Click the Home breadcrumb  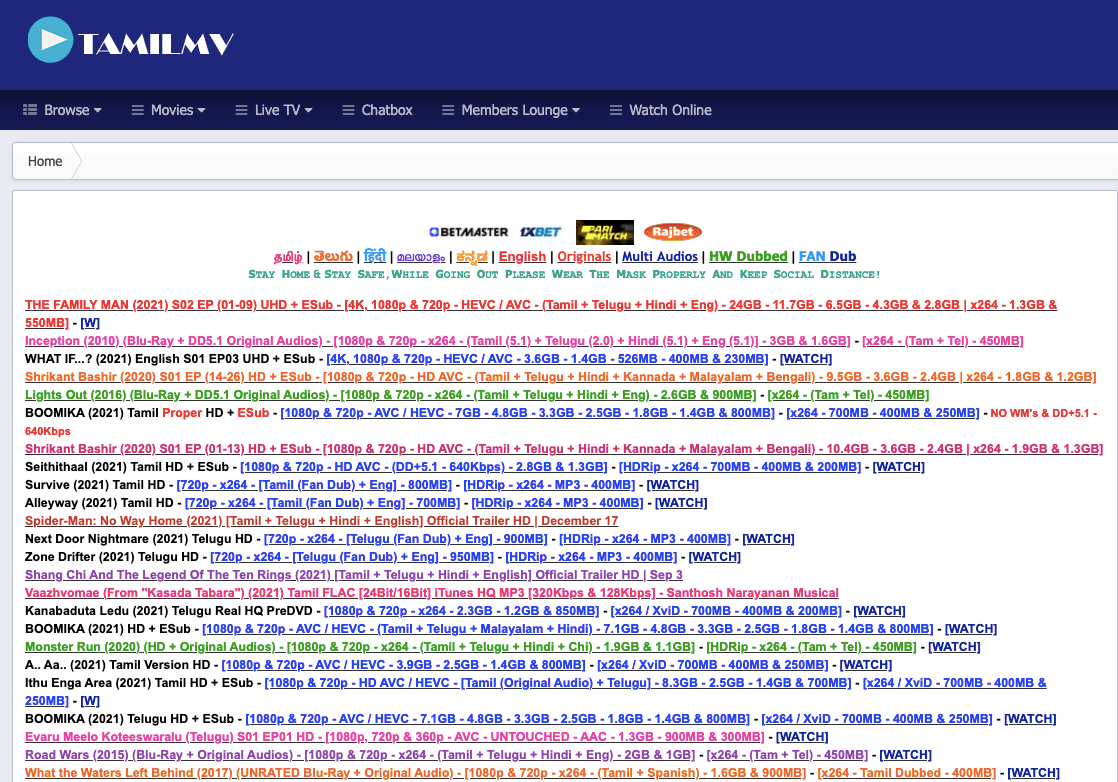[x=45, y=161]
